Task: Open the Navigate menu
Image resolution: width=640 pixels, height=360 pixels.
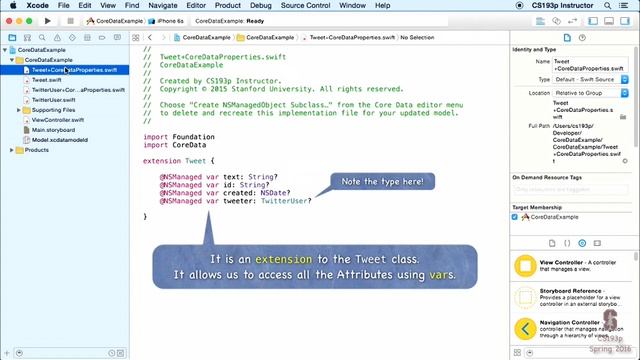Action: (x=162, y=5)
